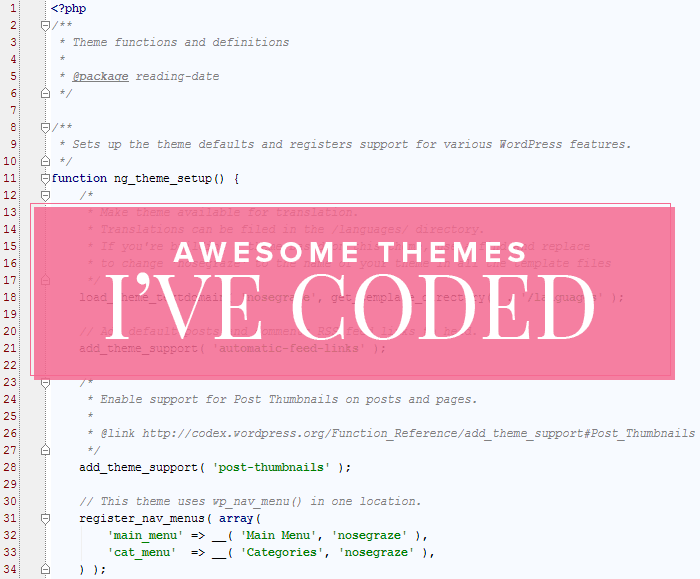Image resolution: width=700 pixels, height=579 pixels.
Task: Click the fold end marker at line 34
Action: (45, 569)
